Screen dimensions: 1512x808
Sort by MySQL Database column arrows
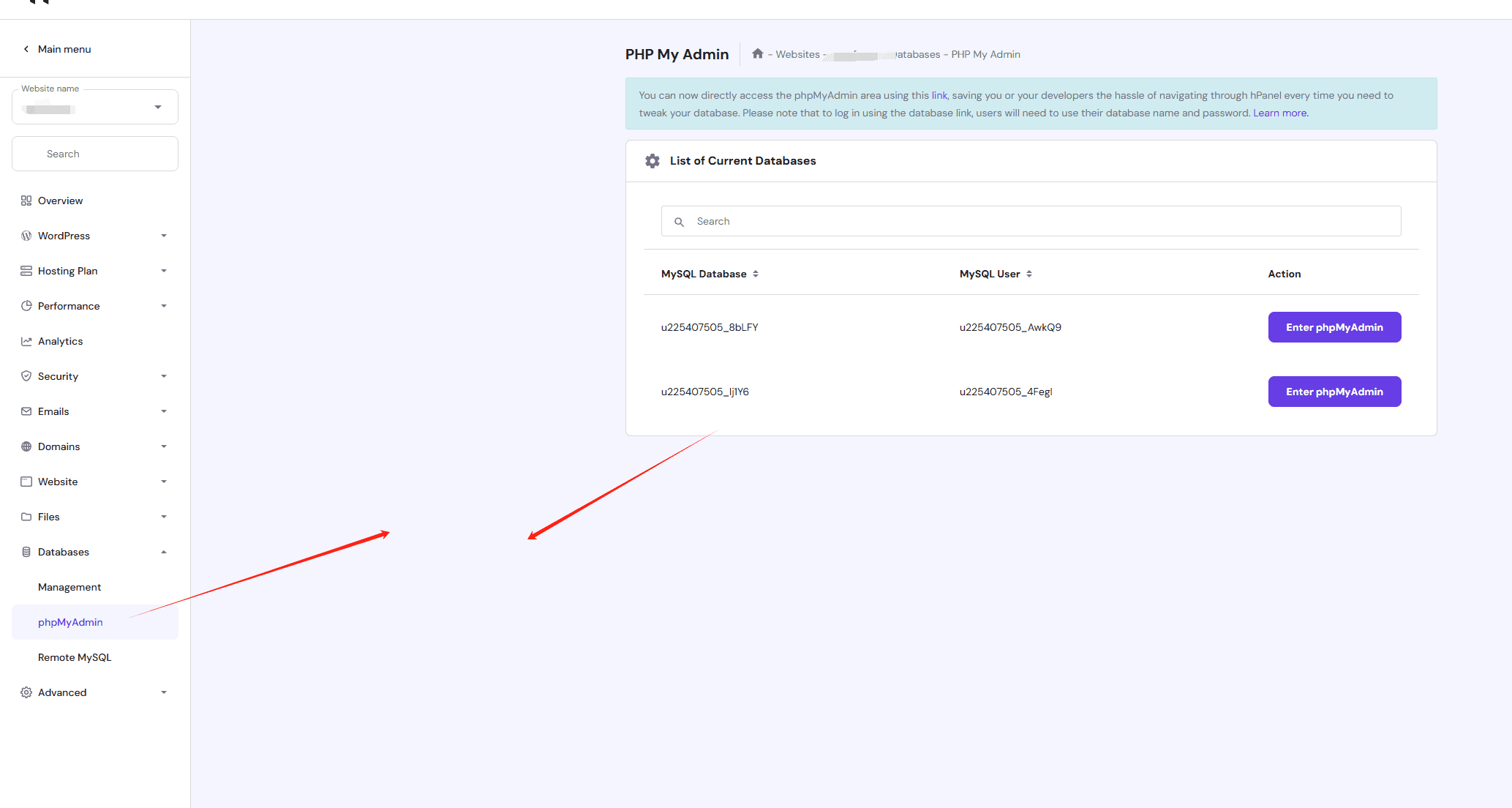click(x=756, y=274)
